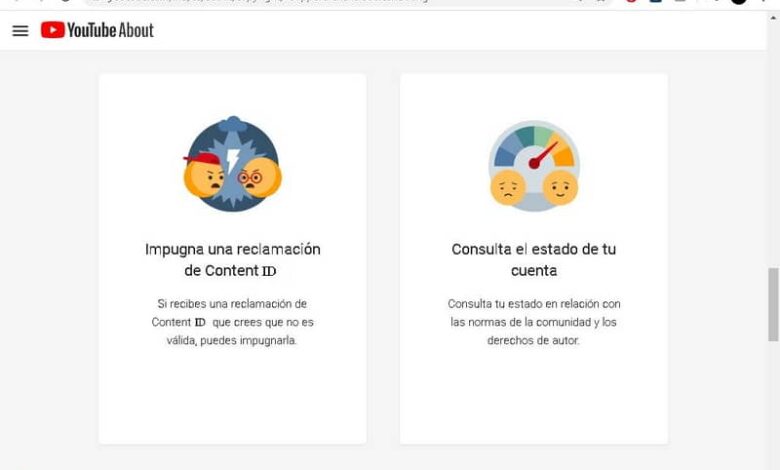Open the hamburger navigation menu
This screenshot has height=470, width=780.
point(20,31)
